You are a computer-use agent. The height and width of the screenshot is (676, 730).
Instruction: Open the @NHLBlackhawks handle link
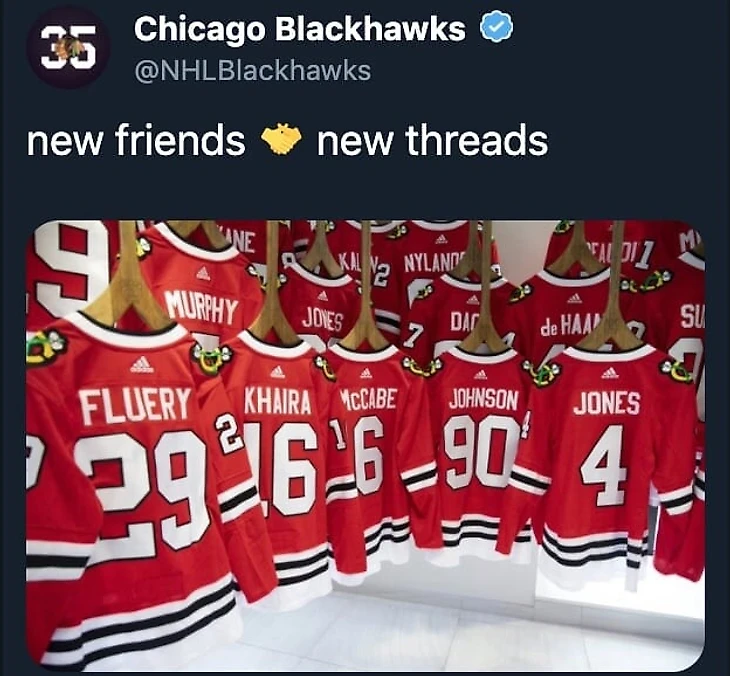tap(252, 71)
